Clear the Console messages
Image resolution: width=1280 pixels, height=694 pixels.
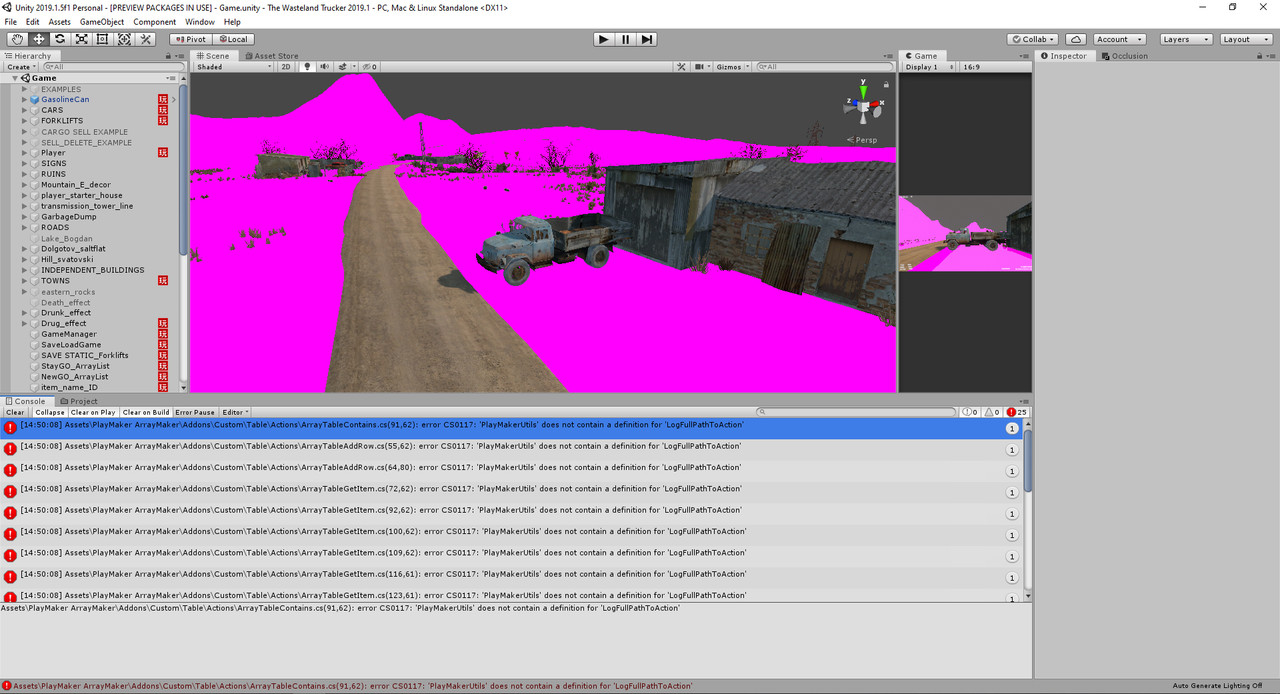click(x=15, y=412)
